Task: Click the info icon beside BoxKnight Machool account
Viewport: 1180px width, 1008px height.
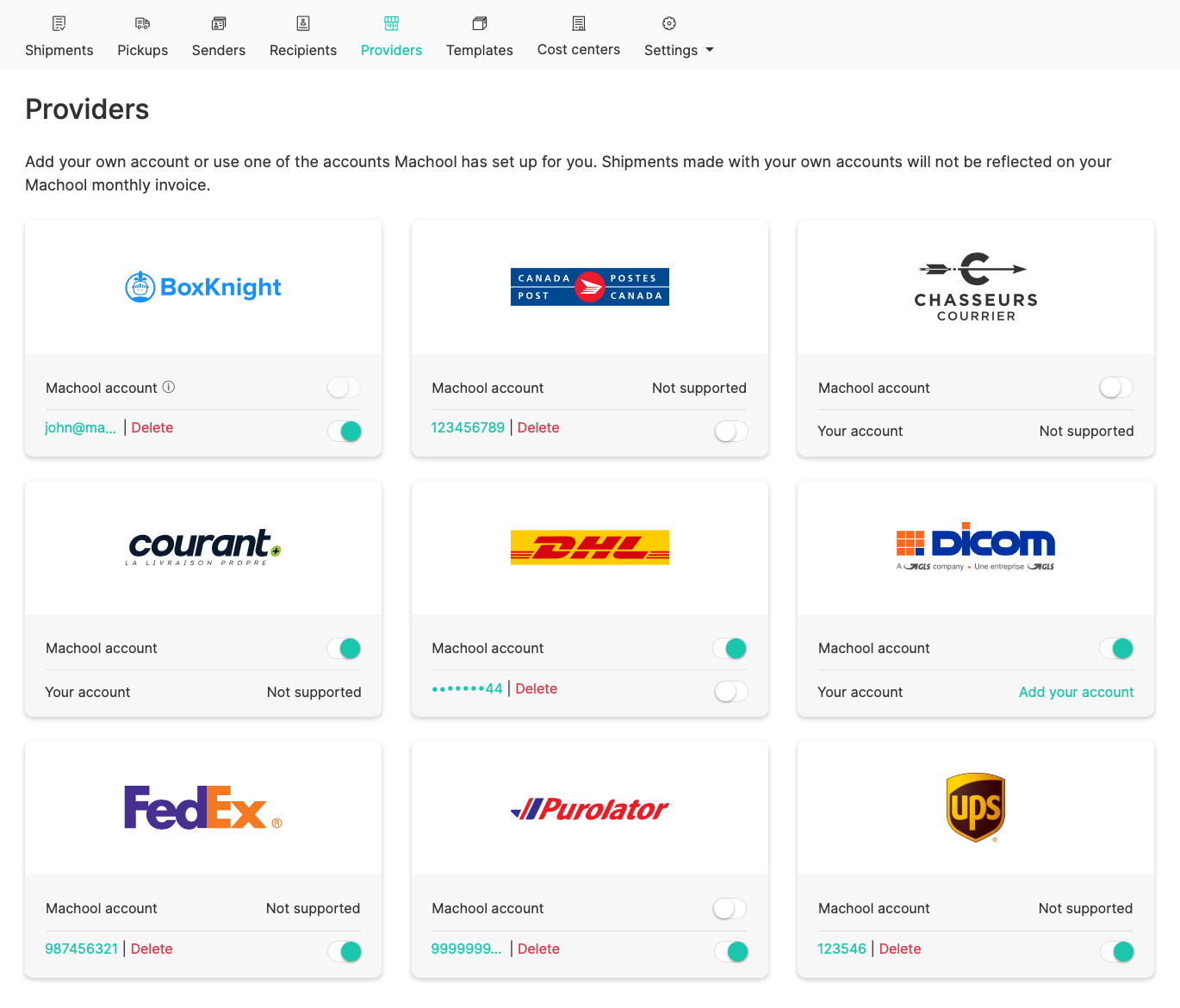Action: (x=169, y=387)
